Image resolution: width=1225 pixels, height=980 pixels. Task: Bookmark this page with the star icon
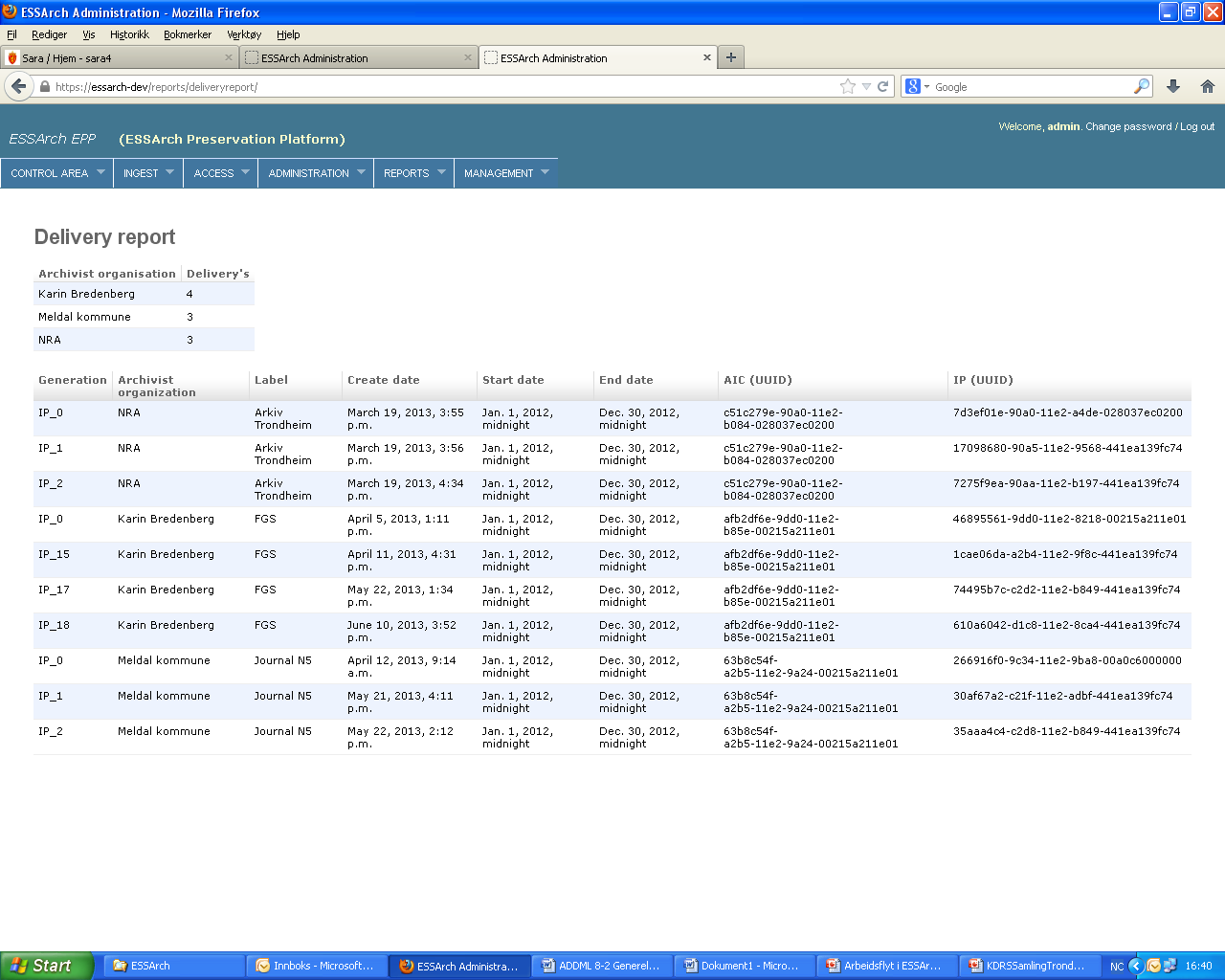tap(848, 86)
